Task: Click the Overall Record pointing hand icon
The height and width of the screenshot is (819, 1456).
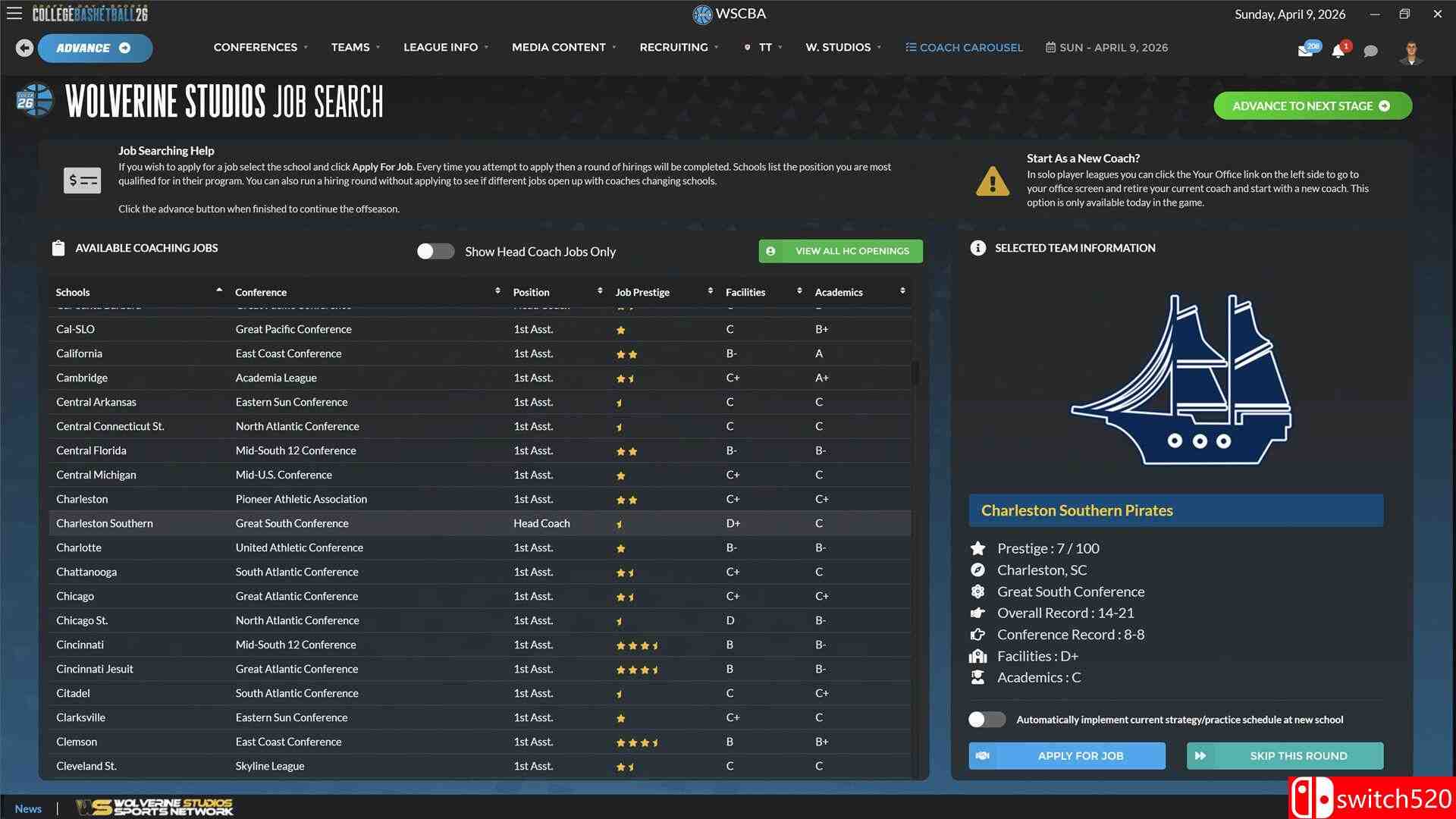Action: click(x=977, y=613)
